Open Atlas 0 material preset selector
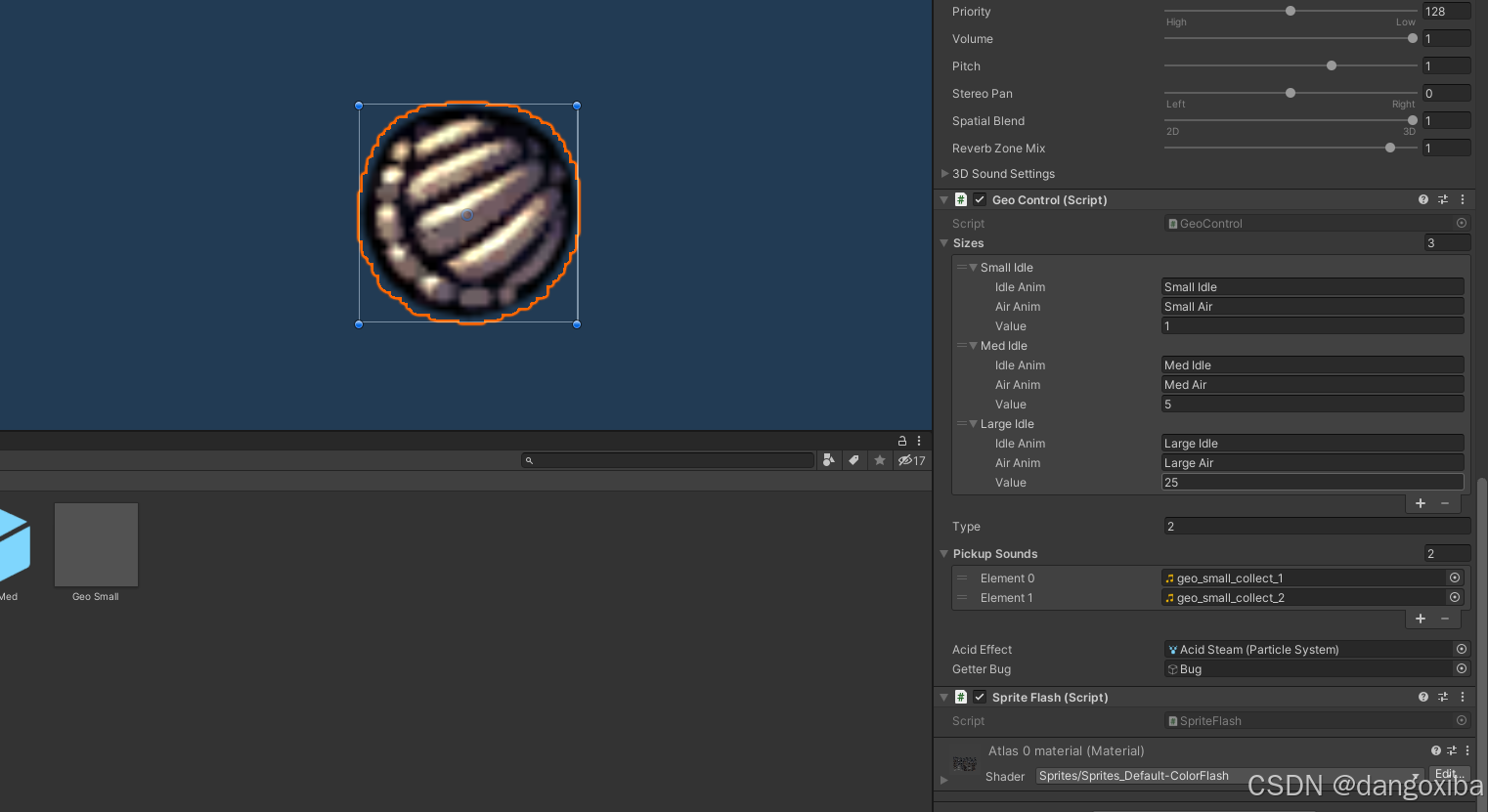1488x812 pixels. [x=1452, y=750]
